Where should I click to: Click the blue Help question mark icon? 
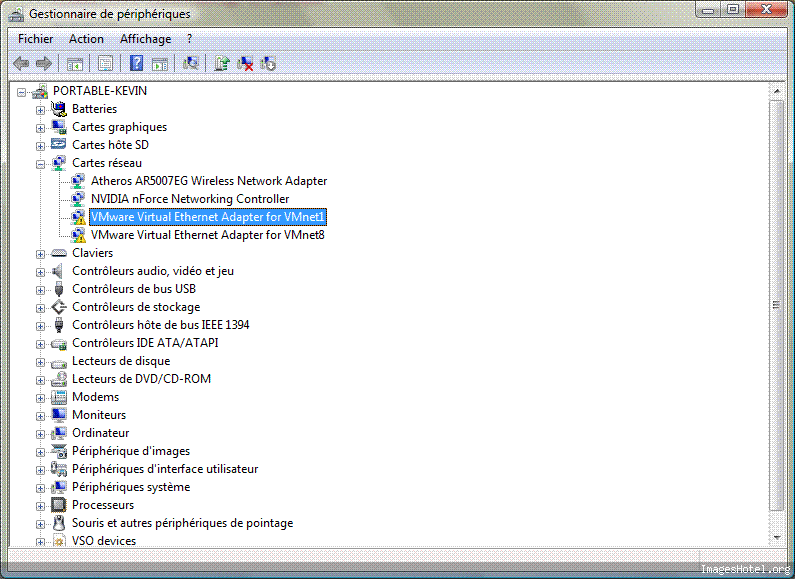[x=136, y=63]
